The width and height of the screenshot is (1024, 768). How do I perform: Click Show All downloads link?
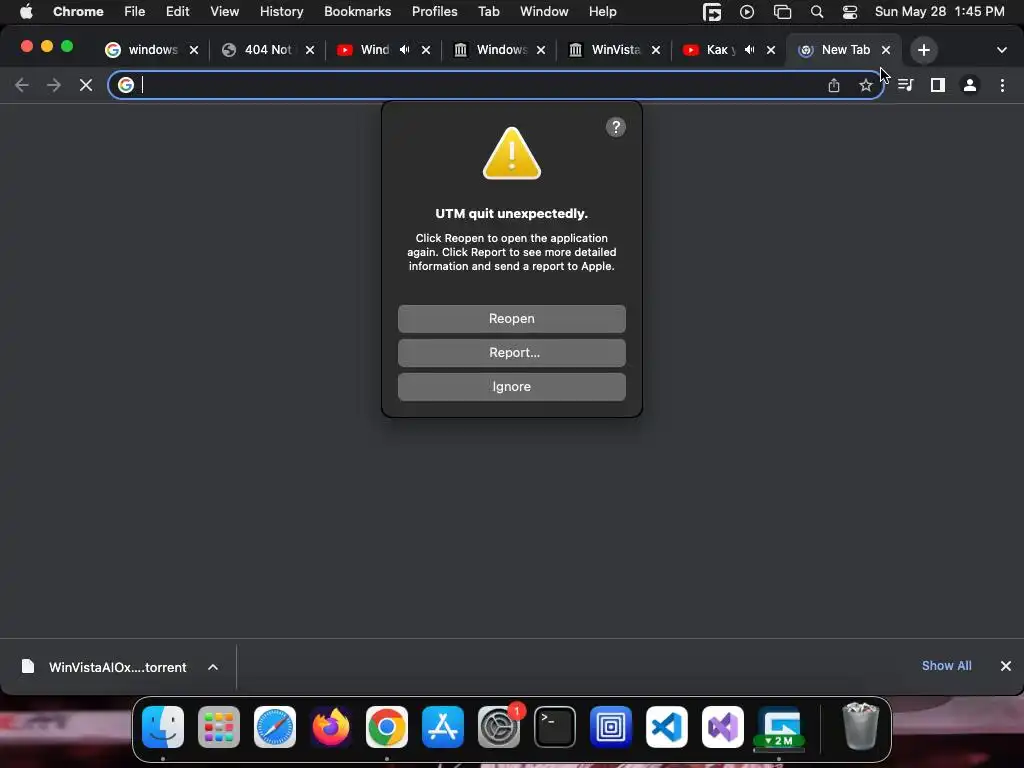[x=946, y=666]
